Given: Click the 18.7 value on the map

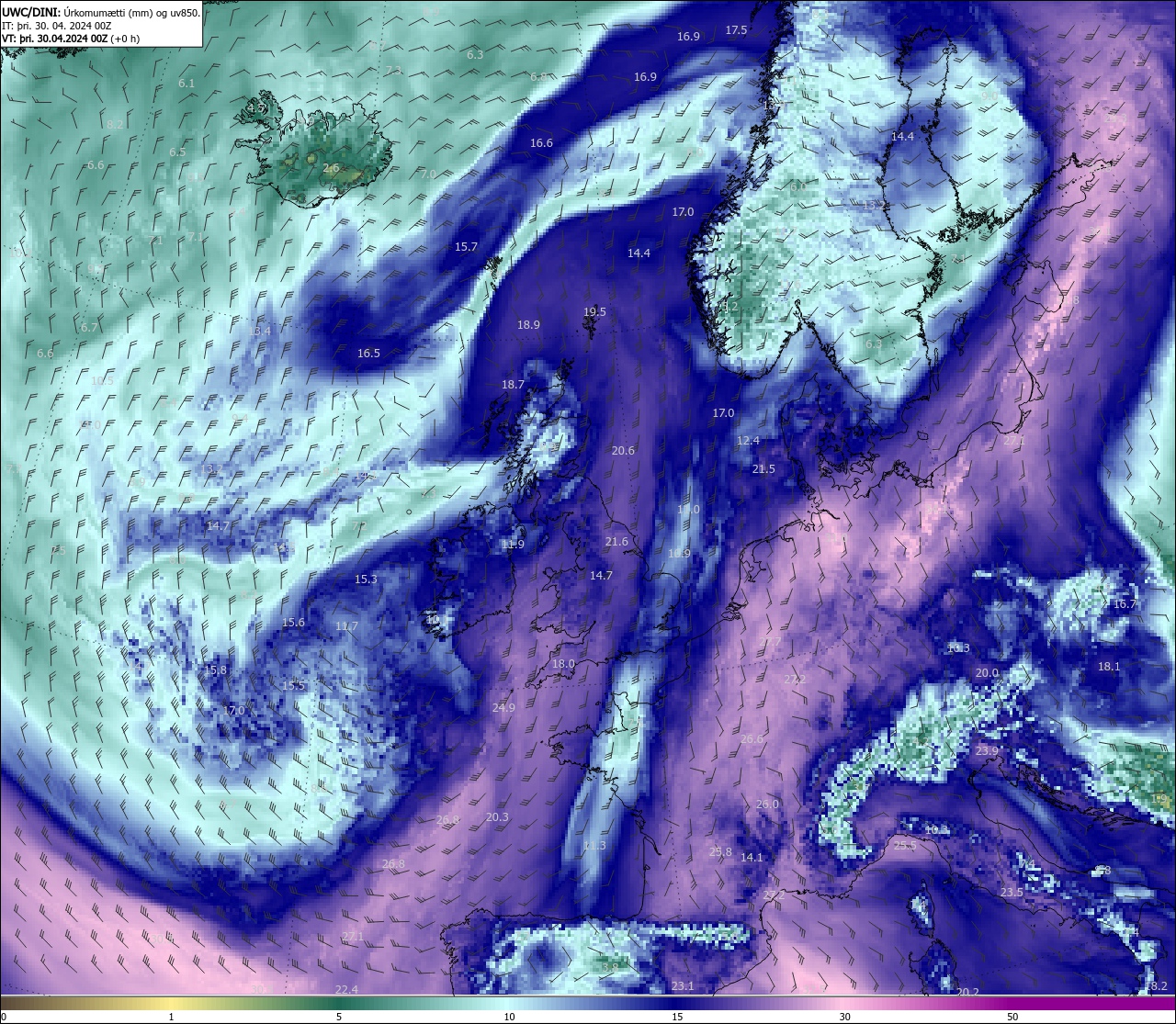Looking at the screenshot, I should click(513, 385).
